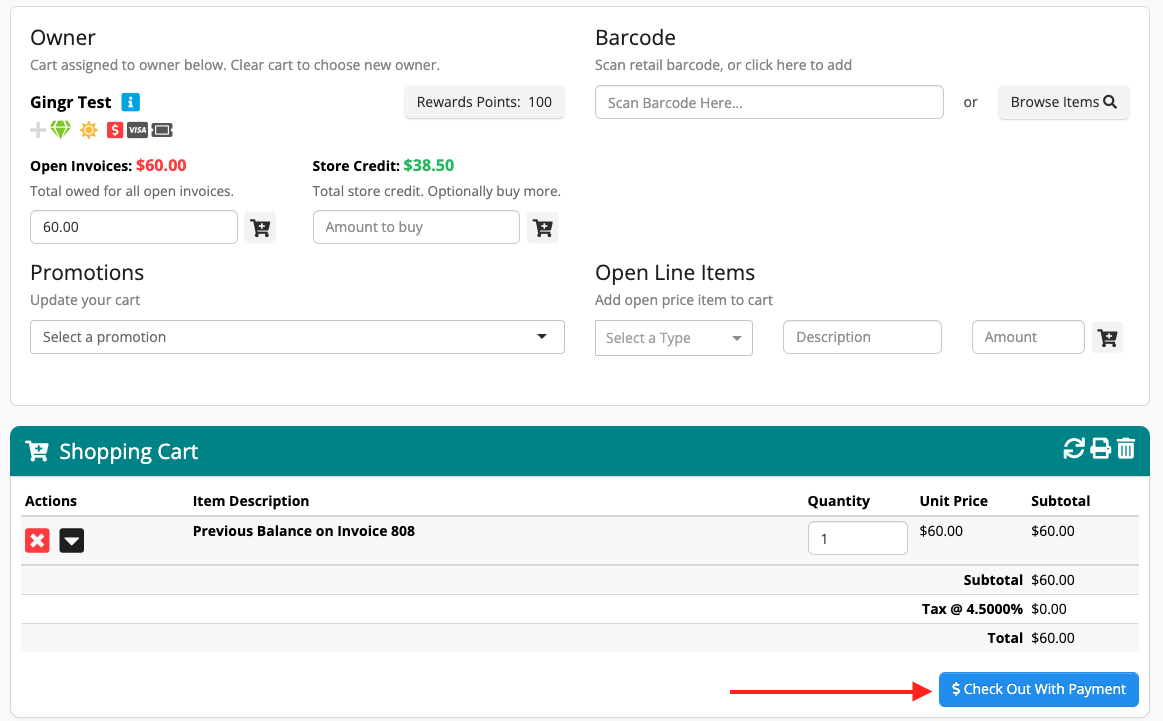Empty the shopping cart with trash icon

[1126, 448]
